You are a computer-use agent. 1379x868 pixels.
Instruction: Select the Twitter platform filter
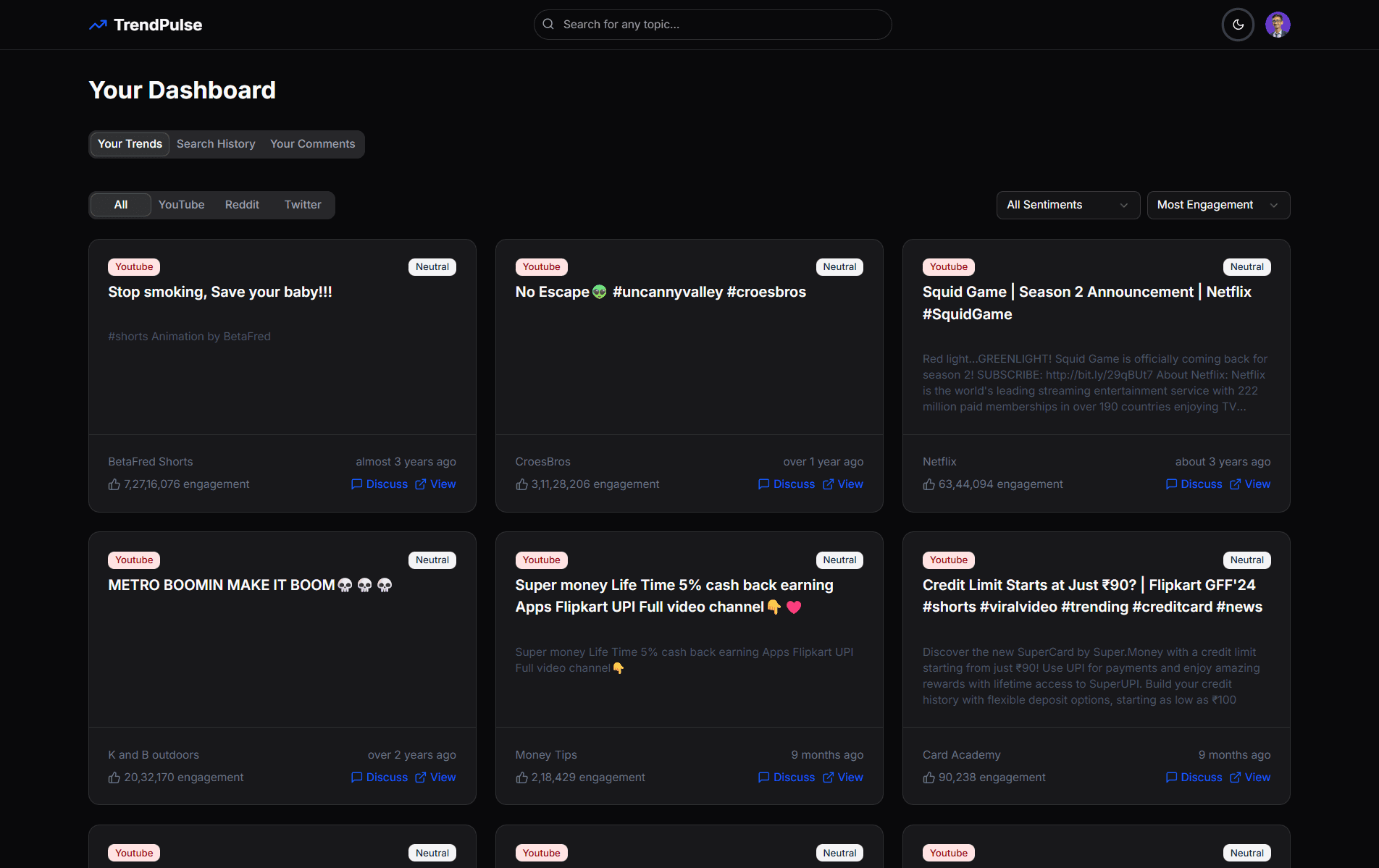tap(303, 205)
